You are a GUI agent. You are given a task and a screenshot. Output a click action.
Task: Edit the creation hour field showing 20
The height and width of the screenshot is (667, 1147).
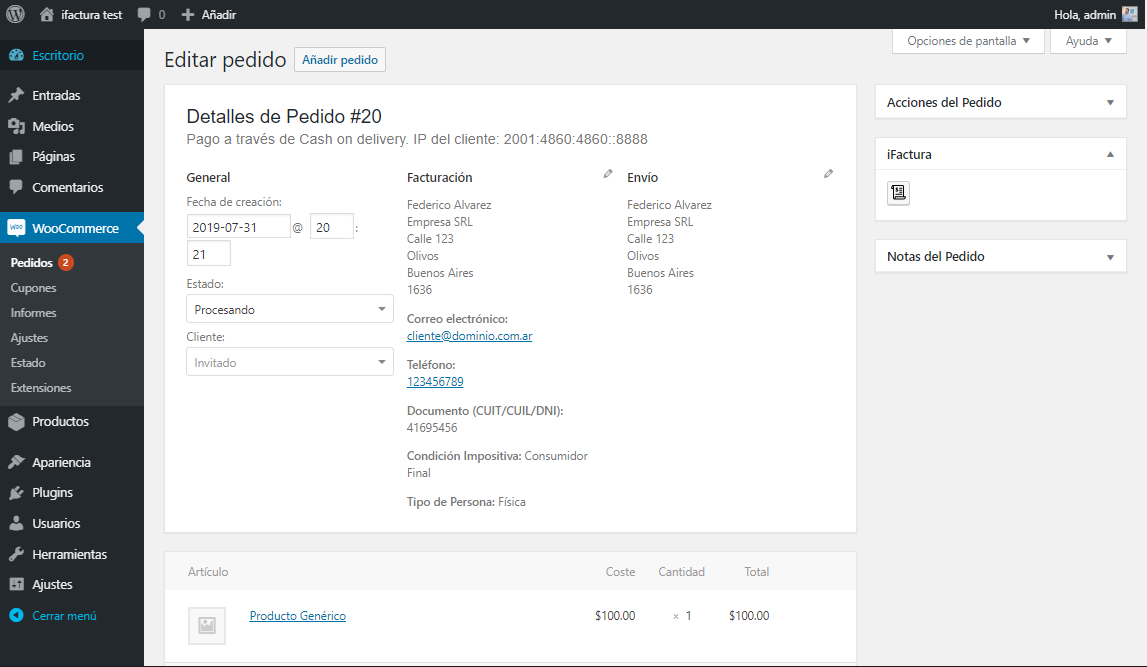point(332,227)
